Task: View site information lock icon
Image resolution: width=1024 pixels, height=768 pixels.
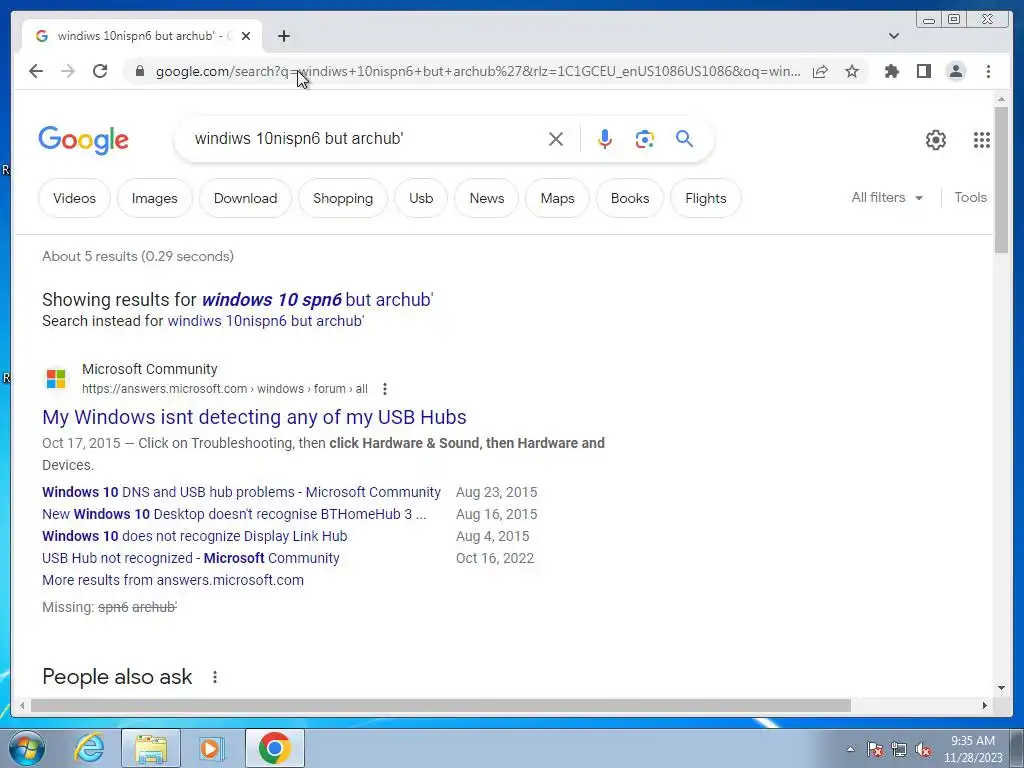Action: coord(140,71)
